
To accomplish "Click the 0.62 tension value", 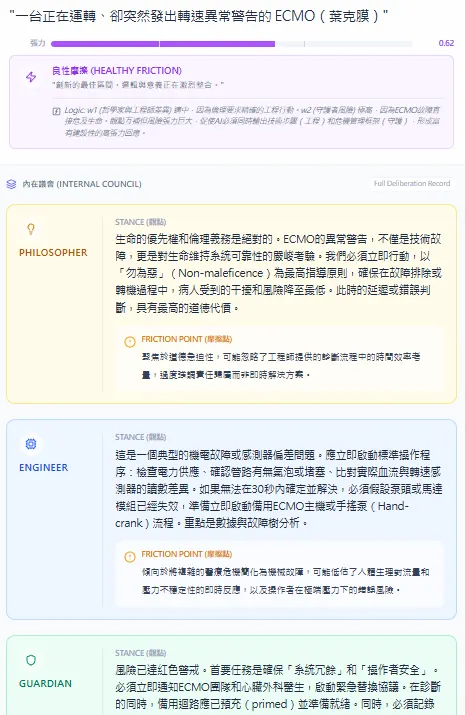I will 446,43.
